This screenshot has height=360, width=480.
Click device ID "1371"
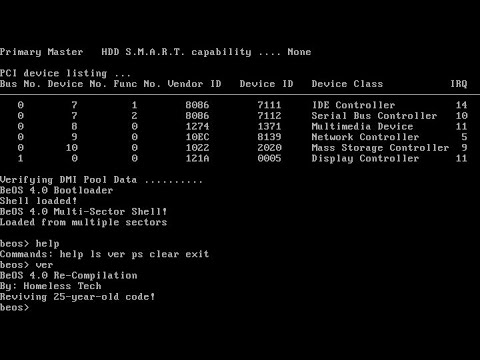click(269, 127)
